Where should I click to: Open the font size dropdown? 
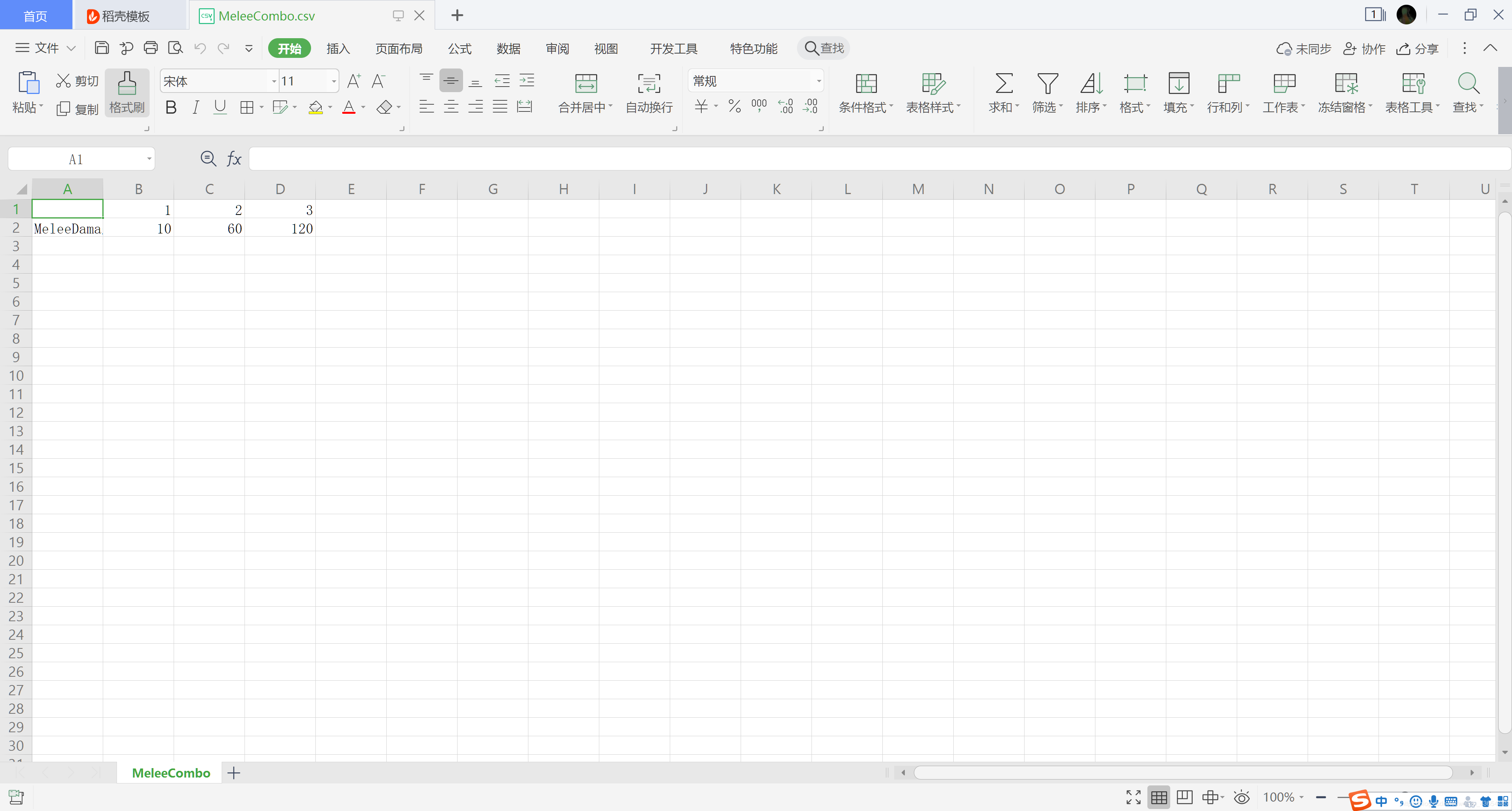[334, 81]
